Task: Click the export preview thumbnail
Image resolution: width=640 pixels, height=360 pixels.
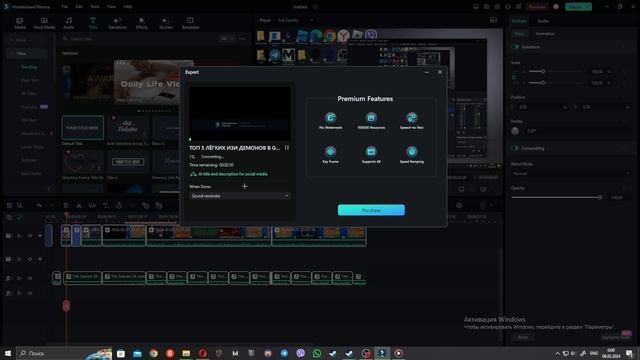Action: tap(240, 113)
